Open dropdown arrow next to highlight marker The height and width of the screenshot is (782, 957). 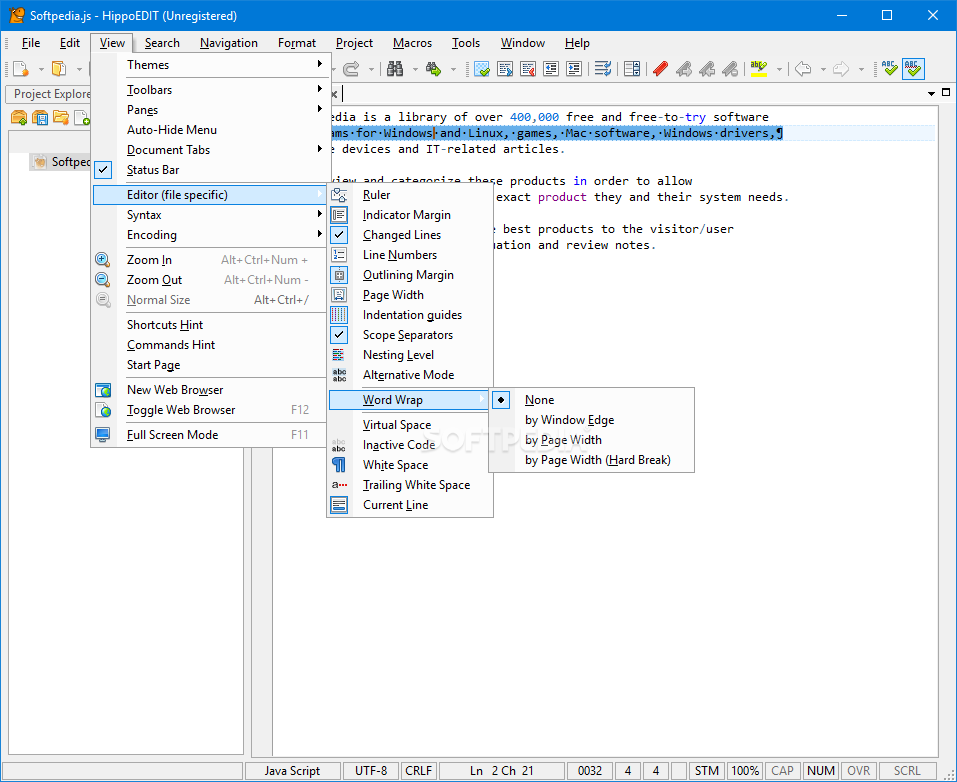779,70
